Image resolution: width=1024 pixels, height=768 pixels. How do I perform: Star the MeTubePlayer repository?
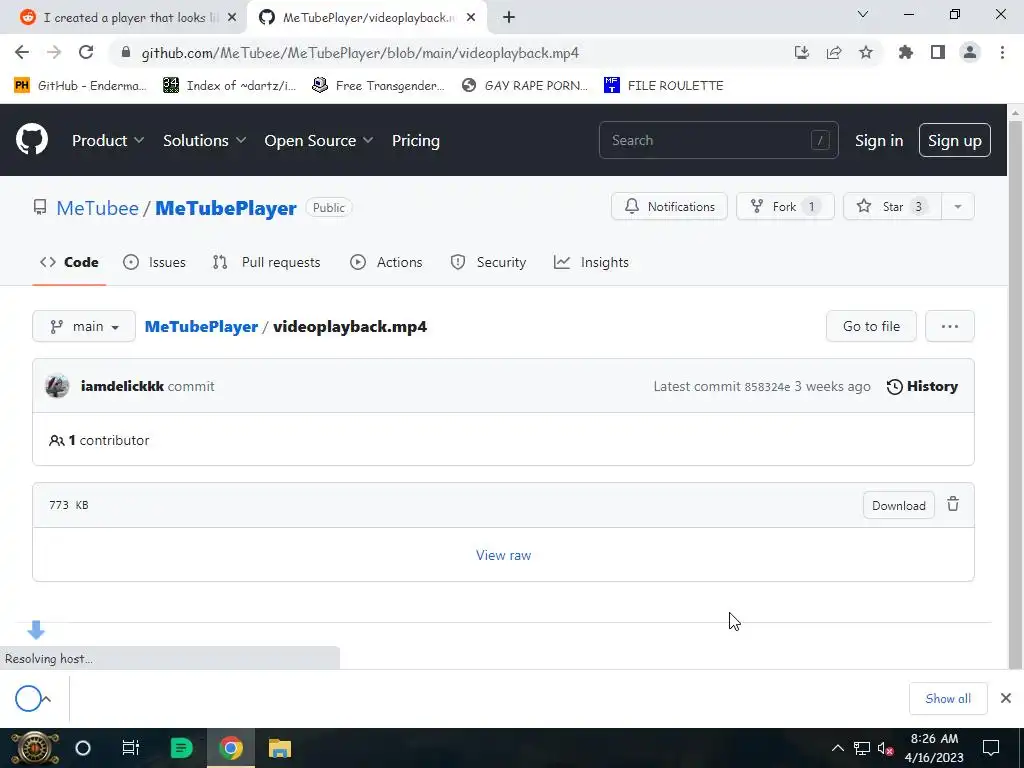[x=893, y=206]
